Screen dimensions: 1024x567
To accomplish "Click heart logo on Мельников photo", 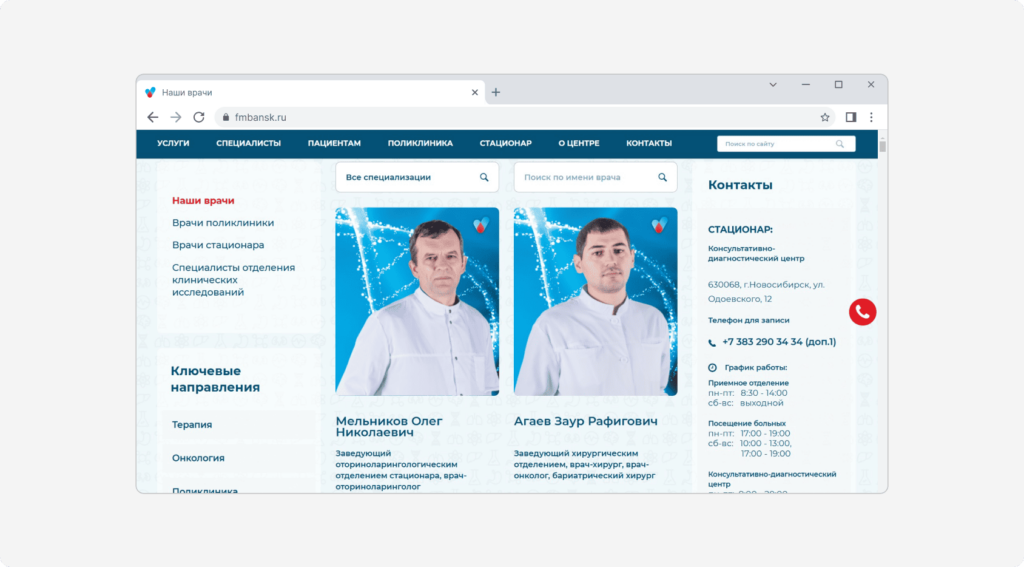I will (481, 225).
